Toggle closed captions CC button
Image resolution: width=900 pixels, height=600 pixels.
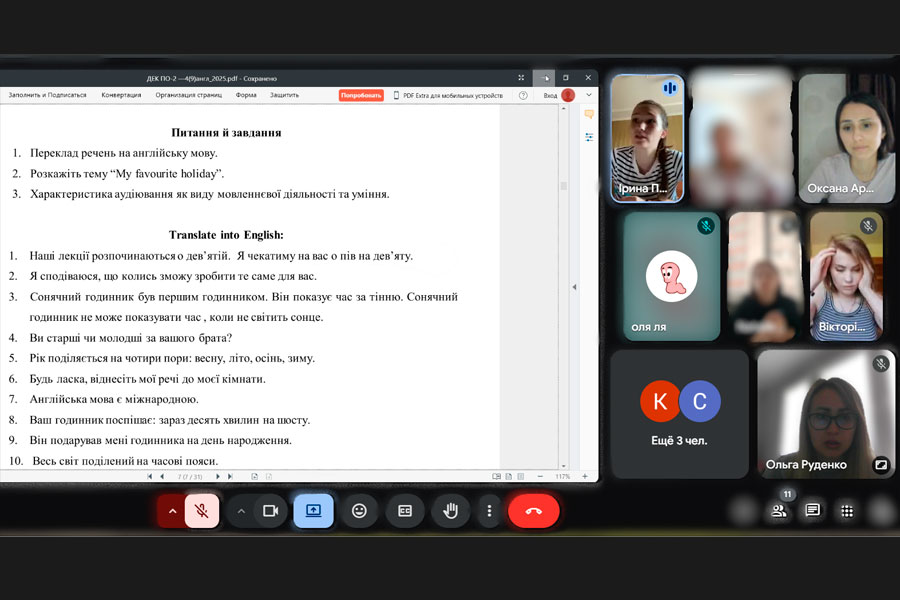[405, 510]
